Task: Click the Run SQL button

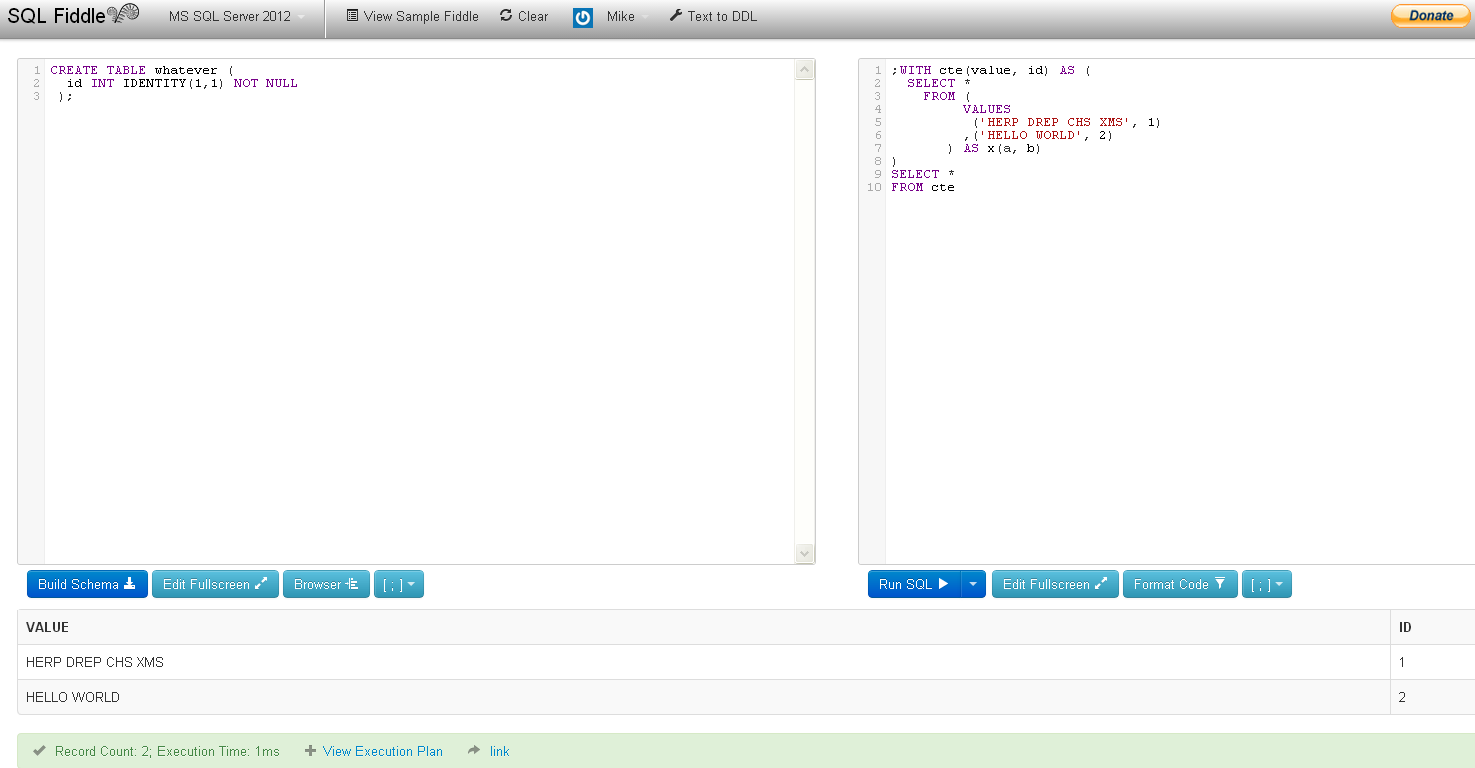Action: click(914, 584)
